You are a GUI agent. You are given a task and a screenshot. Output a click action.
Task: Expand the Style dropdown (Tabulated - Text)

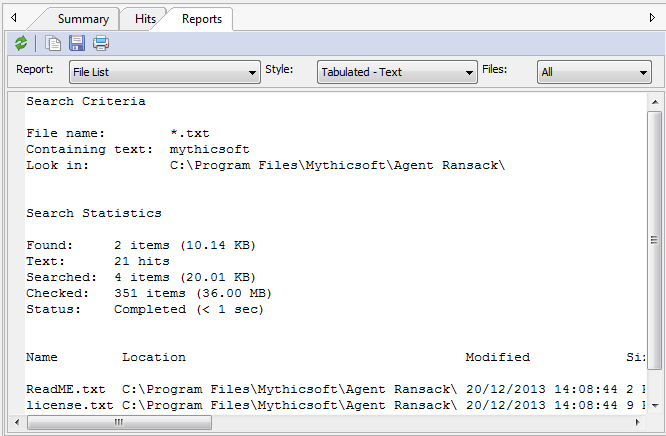(x=397, y=72)
